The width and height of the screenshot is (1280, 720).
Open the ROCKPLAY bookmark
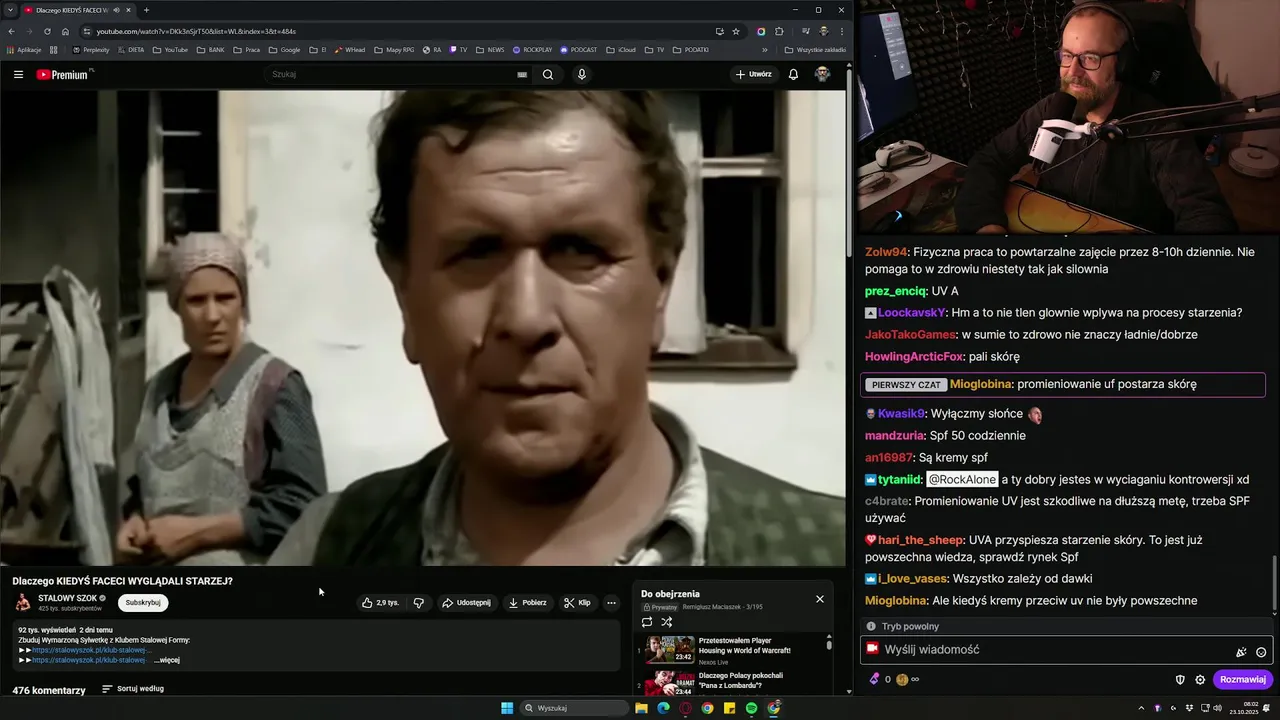click(x=532, y=49)
